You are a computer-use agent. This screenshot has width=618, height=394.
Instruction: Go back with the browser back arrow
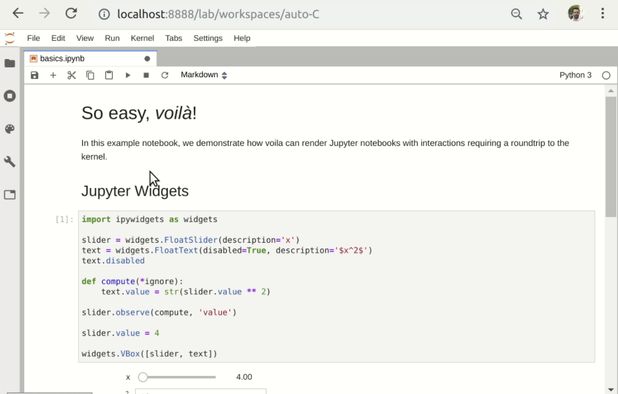point(18,13)
